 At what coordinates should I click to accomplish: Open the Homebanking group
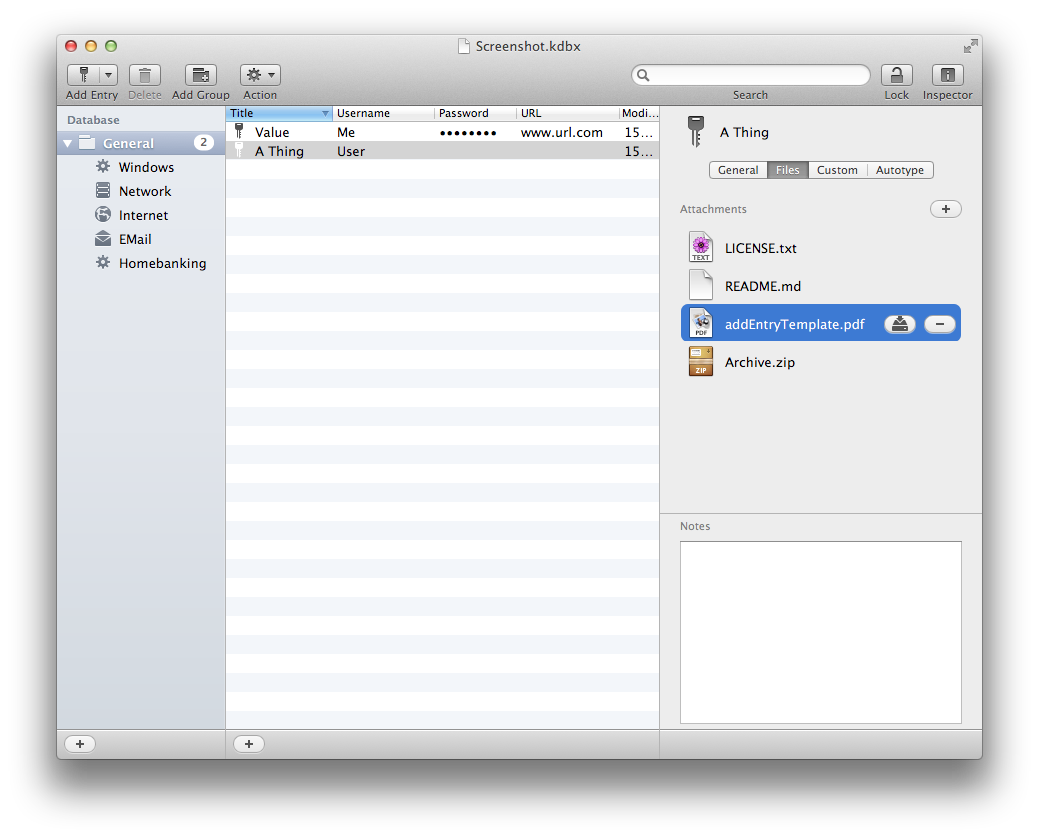[x=162, y=263]
